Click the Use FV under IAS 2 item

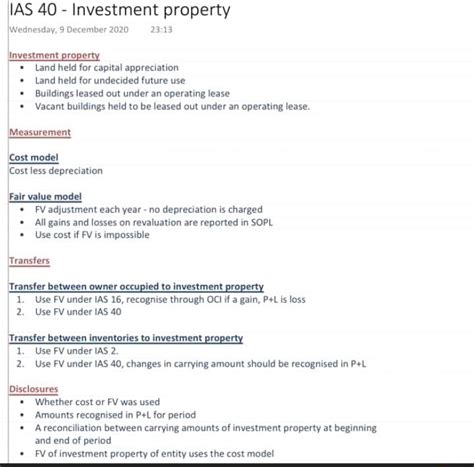tap(77, 351)
